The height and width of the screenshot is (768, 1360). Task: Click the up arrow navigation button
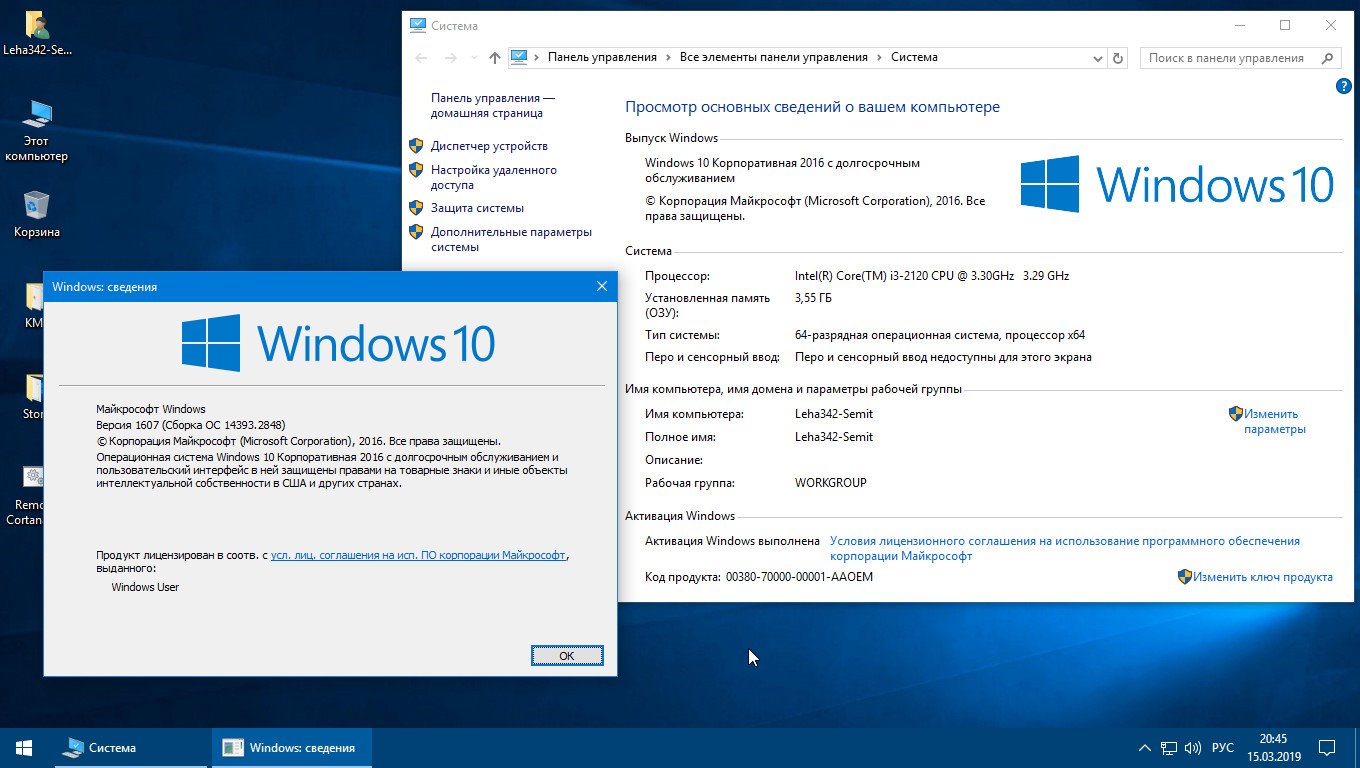[495, 58]
